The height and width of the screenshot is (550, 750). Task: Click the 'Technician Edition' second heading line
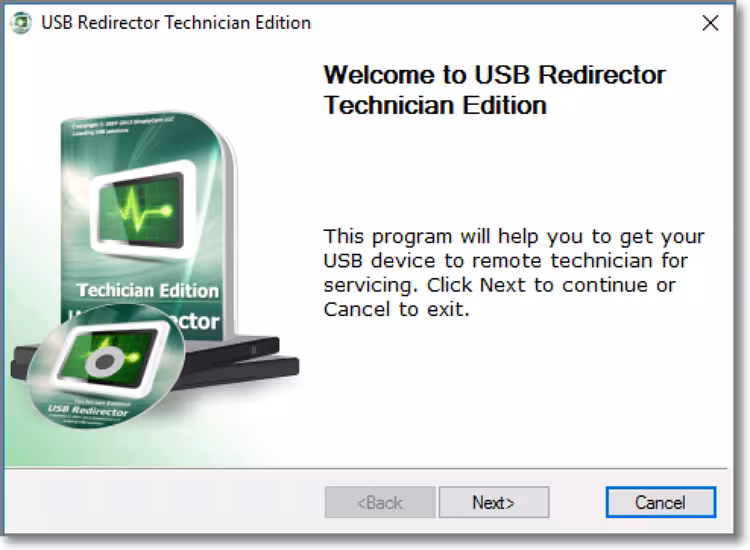(x=435, y=105)
